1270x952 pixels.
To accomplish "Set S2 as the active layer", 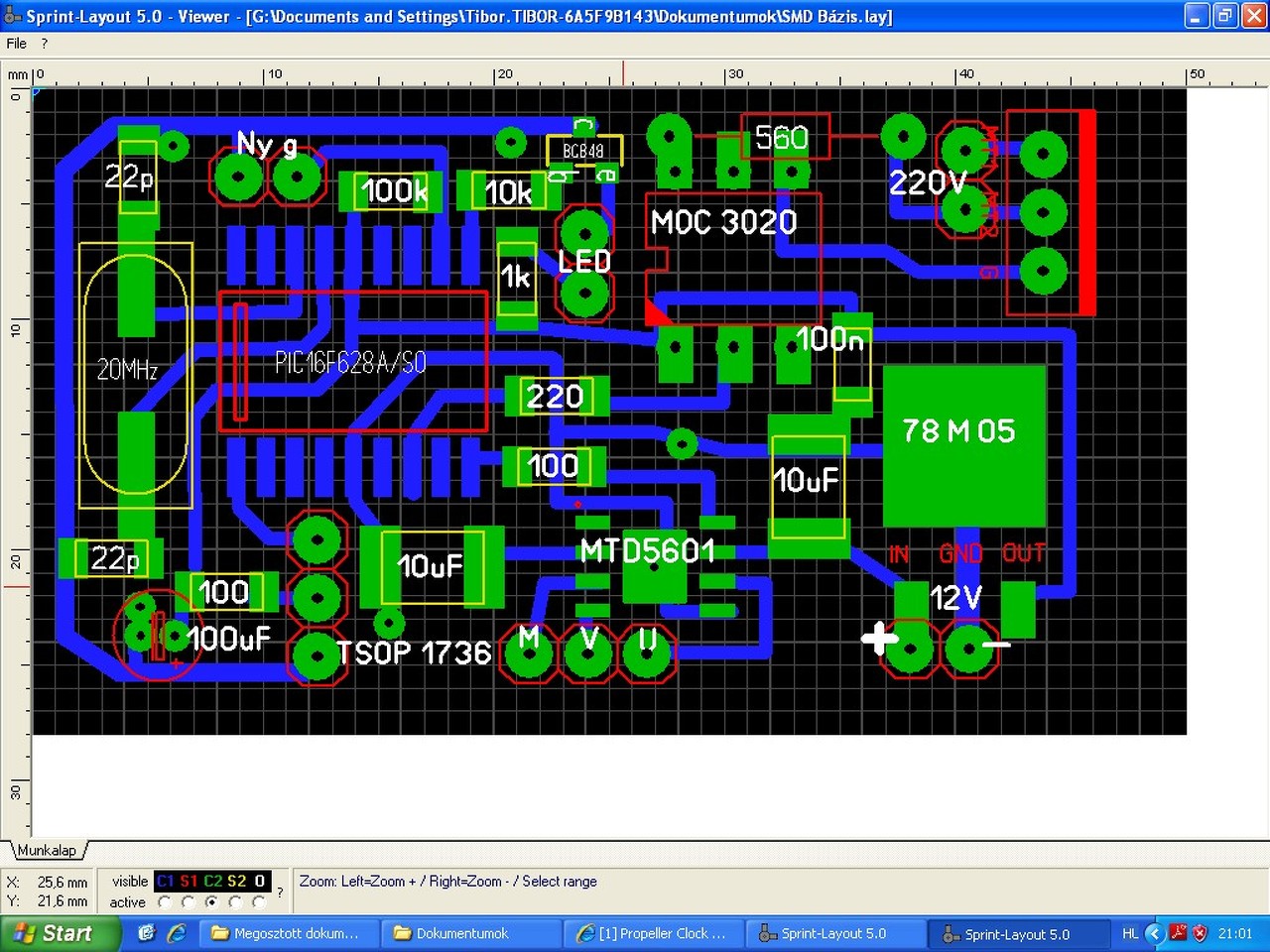I will 236,902.
